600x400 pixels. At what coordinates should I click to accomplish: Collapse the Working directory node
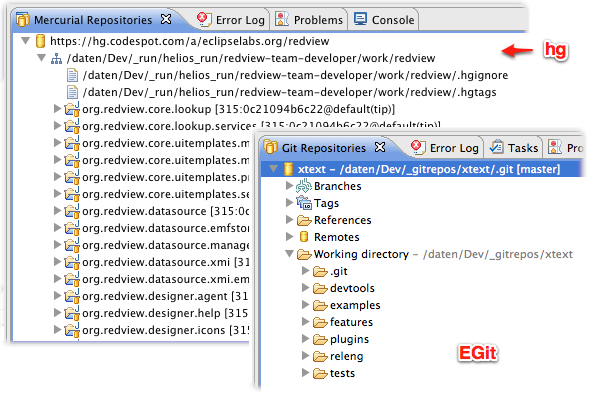coord(290,253)
